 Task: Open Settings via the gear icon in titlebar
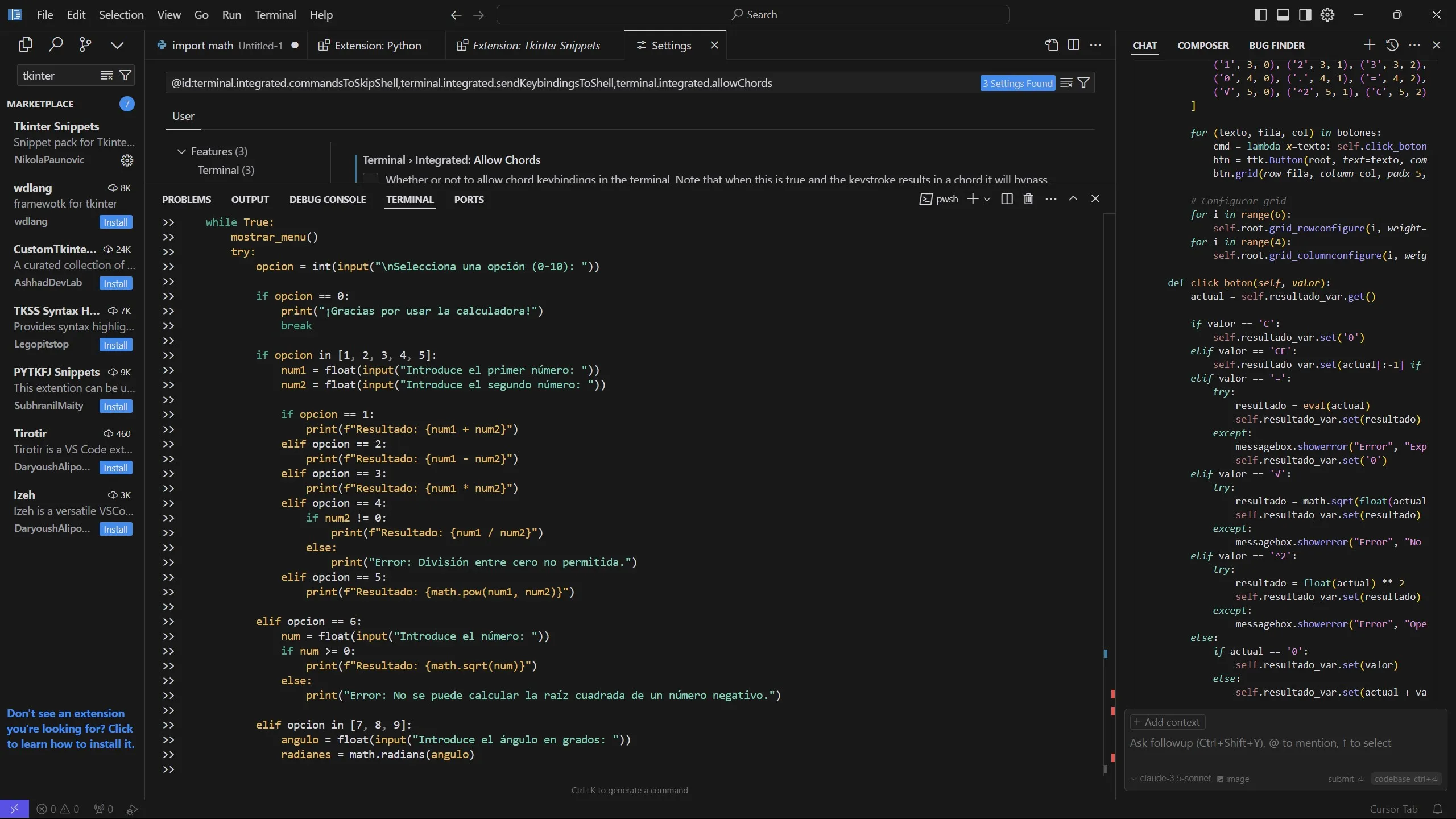click(1327, 14)
